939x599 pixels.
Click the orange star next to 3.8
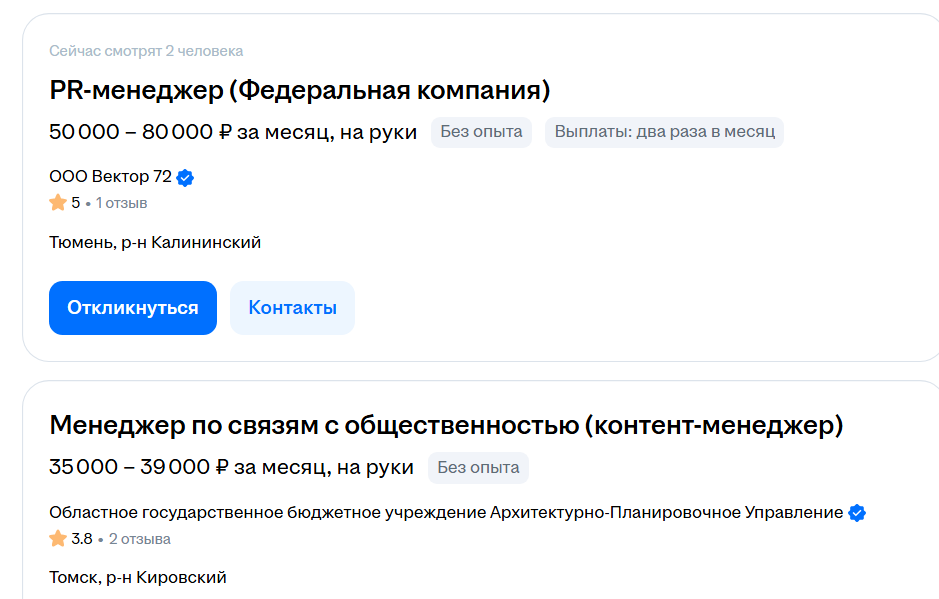(x=58, y=539)
